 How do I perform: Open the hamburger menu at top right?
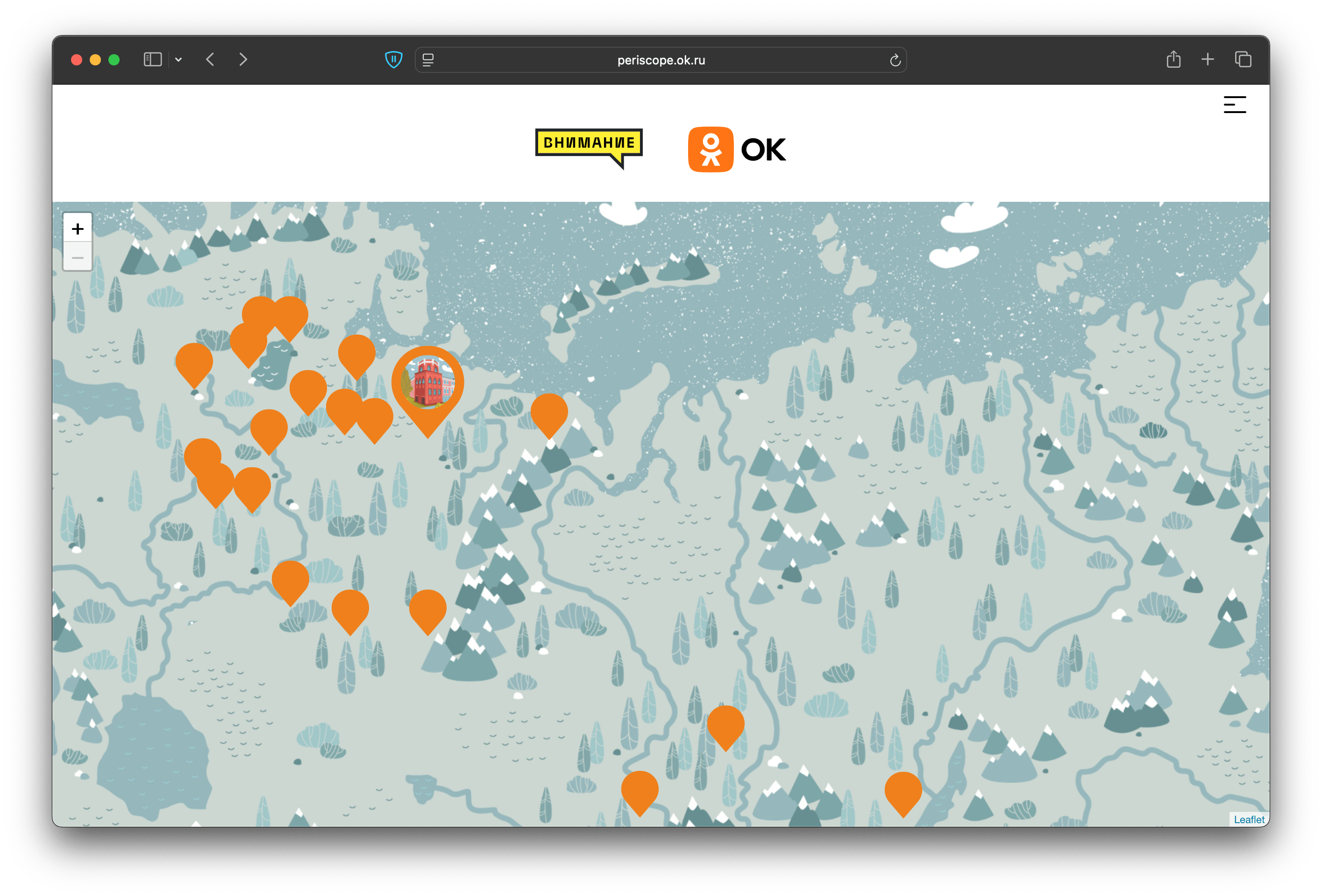point(1234,105)
